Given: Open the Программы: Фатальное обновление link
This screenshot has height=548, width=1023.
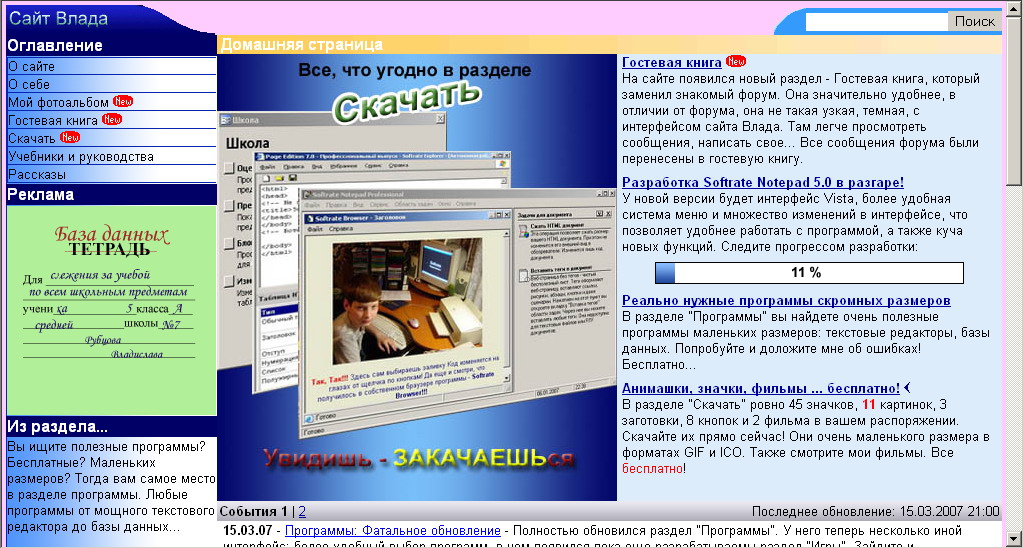Looking at the screenshot, I should (392, 530).
